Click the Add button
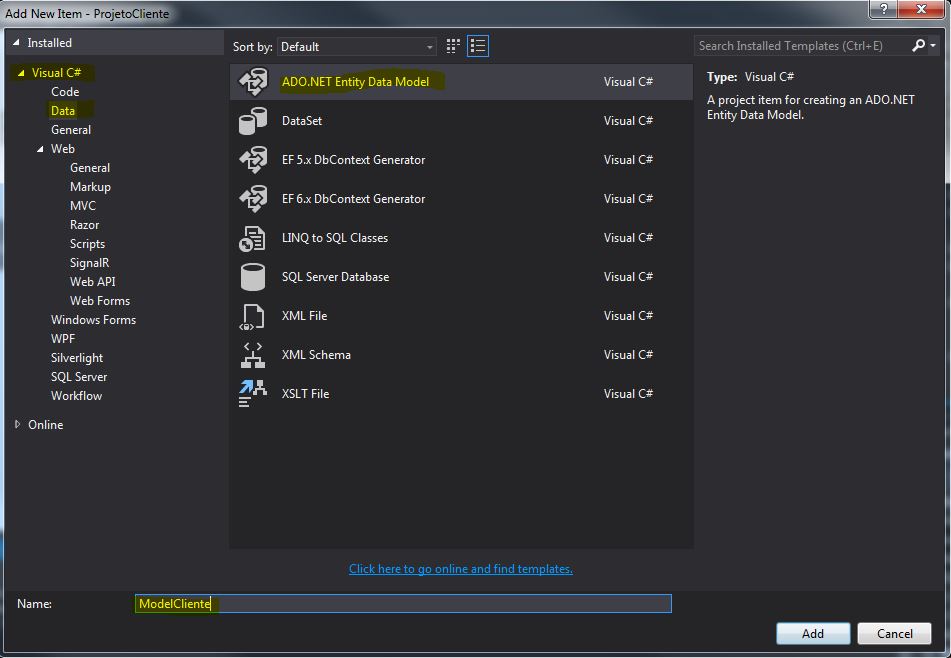Viewport: 951px width, 658px height. 812,633
